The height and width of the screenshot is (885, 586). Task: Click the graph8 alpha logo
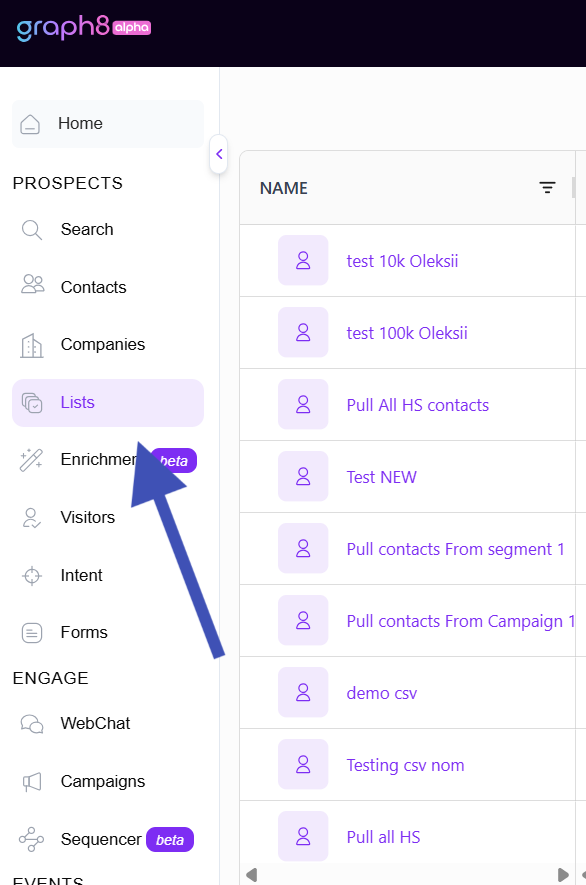[84, 28]
